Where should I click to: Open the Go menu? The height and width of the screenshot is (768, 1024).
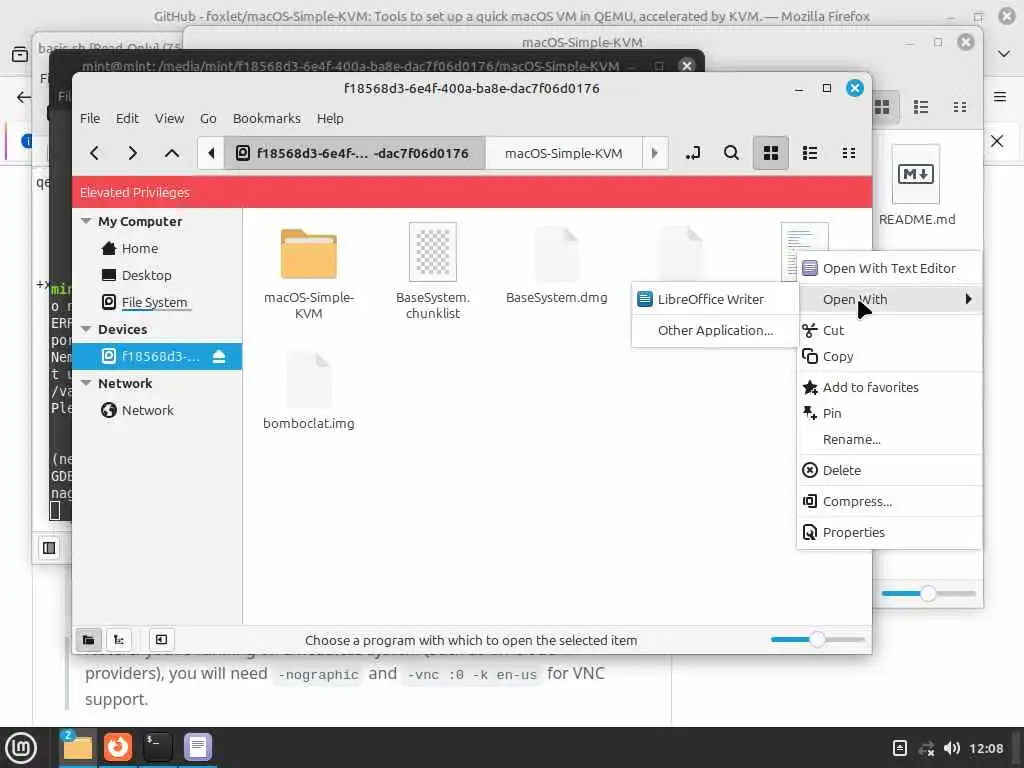pos(208,118)
